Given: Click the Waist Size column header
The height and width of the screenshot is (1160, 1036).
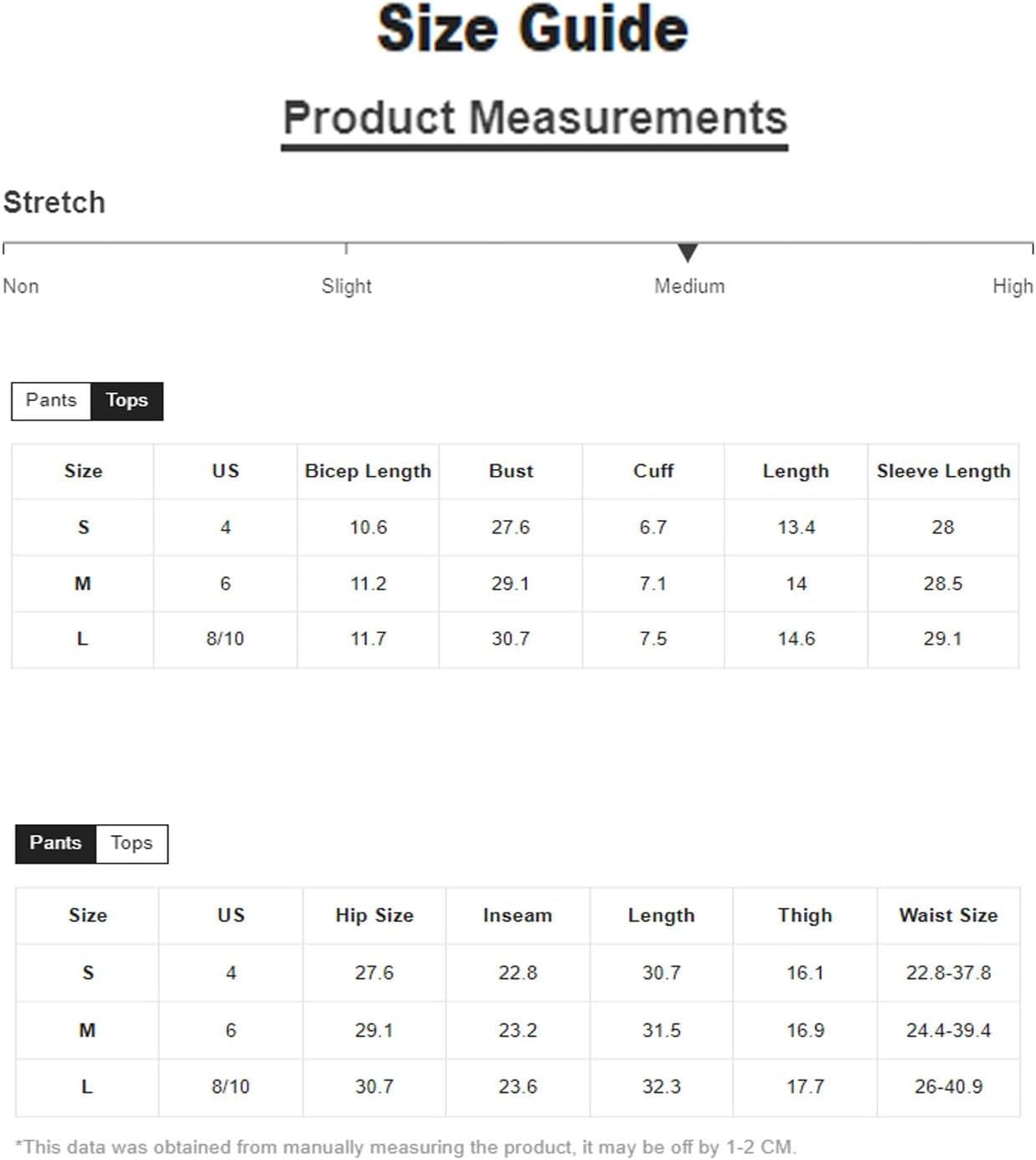Looking at the screenshot, I should point(949,915).
